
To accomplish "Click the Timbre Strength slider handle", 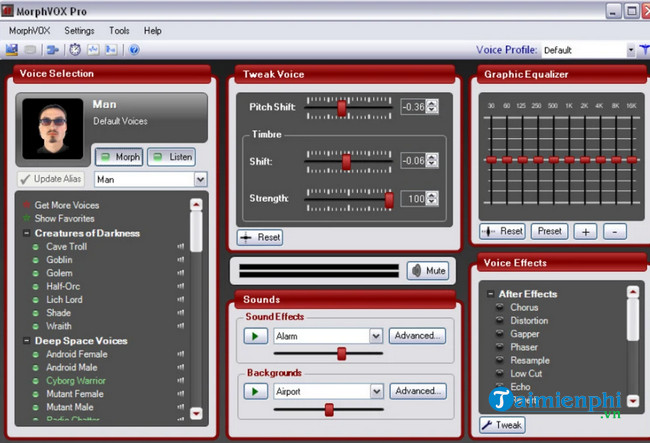I will click(389, 200).
